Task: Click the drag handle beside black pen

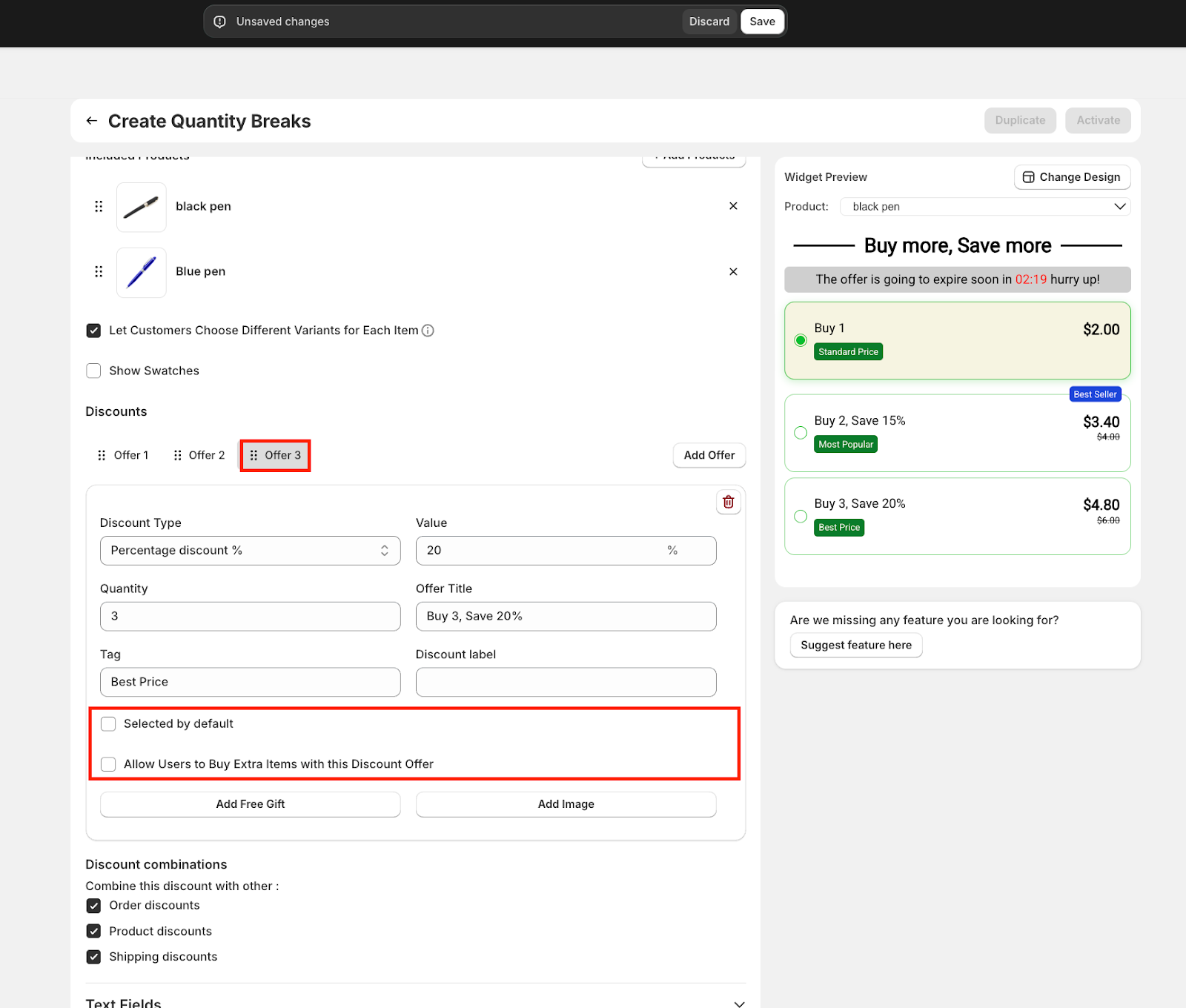Action: click(x=99, y=206)
